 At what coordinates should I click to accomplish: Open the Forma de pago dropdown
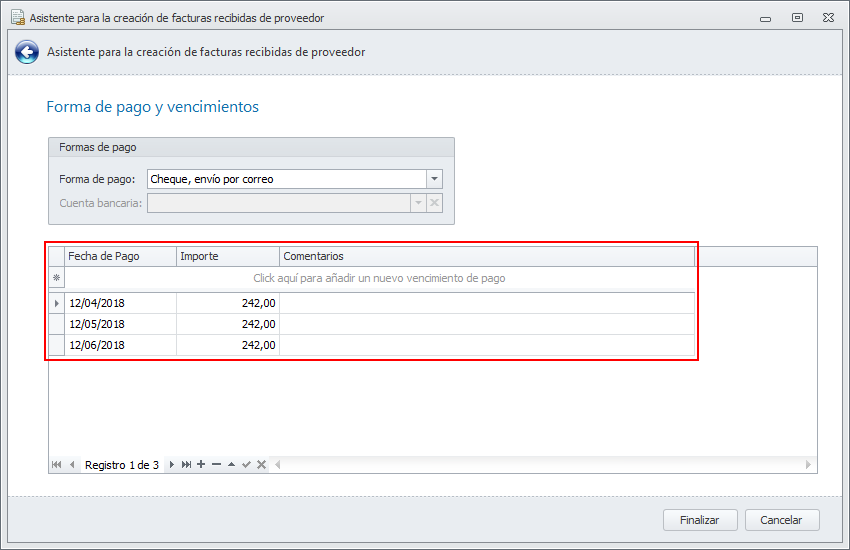click(434, 179)
